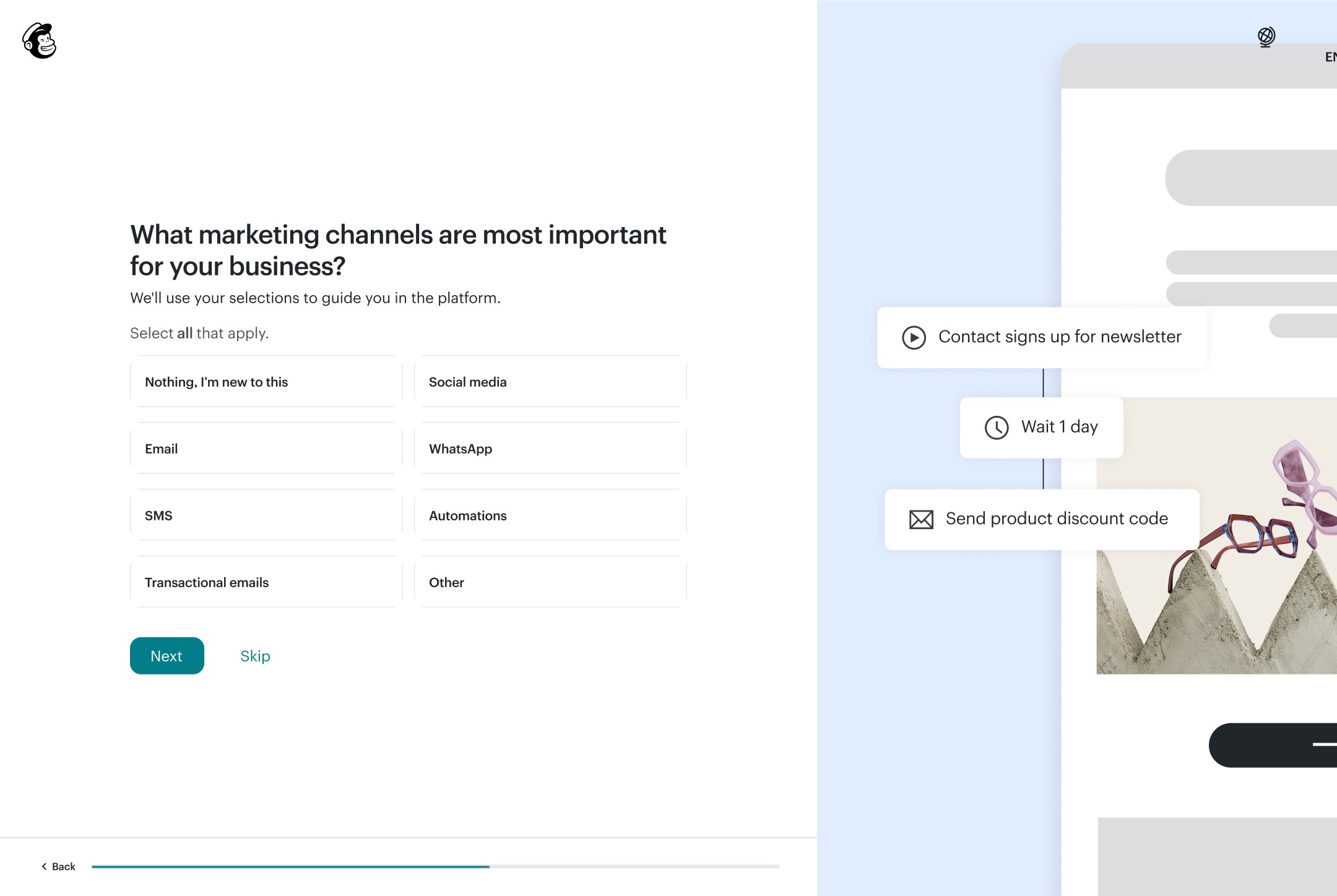Select the Other option
Screen dimensions: 1337x896
pyautogui.click(x=550, y=582)
